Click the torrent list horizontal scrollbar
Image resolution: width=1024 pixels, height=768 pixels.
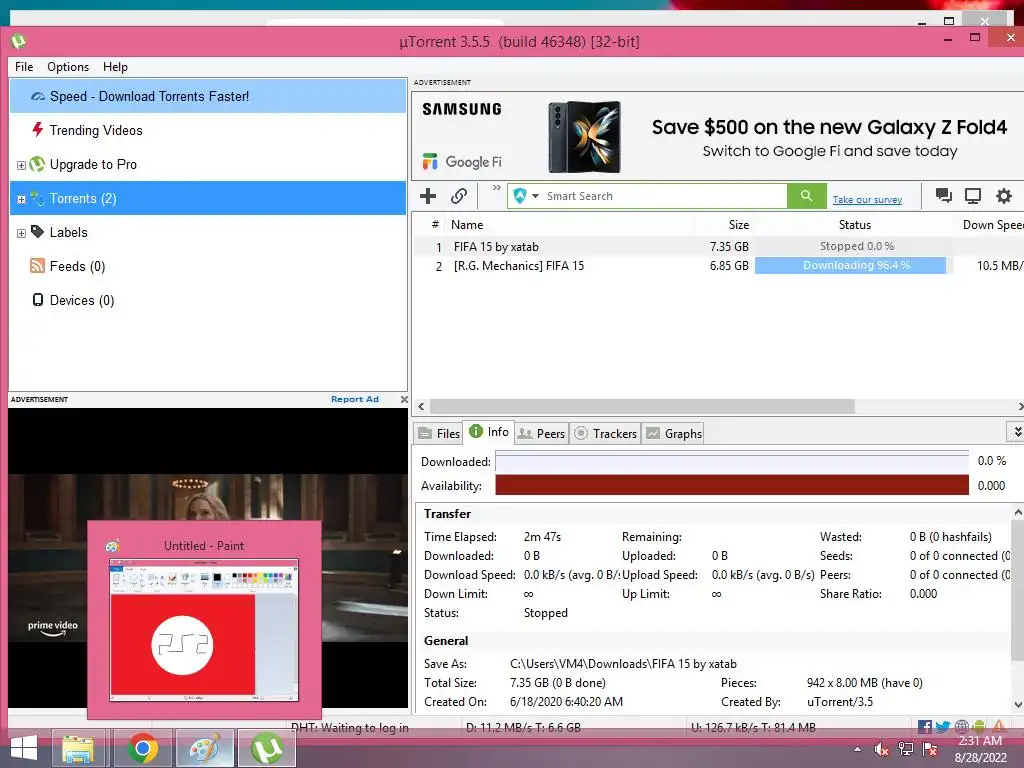[642, 406]
